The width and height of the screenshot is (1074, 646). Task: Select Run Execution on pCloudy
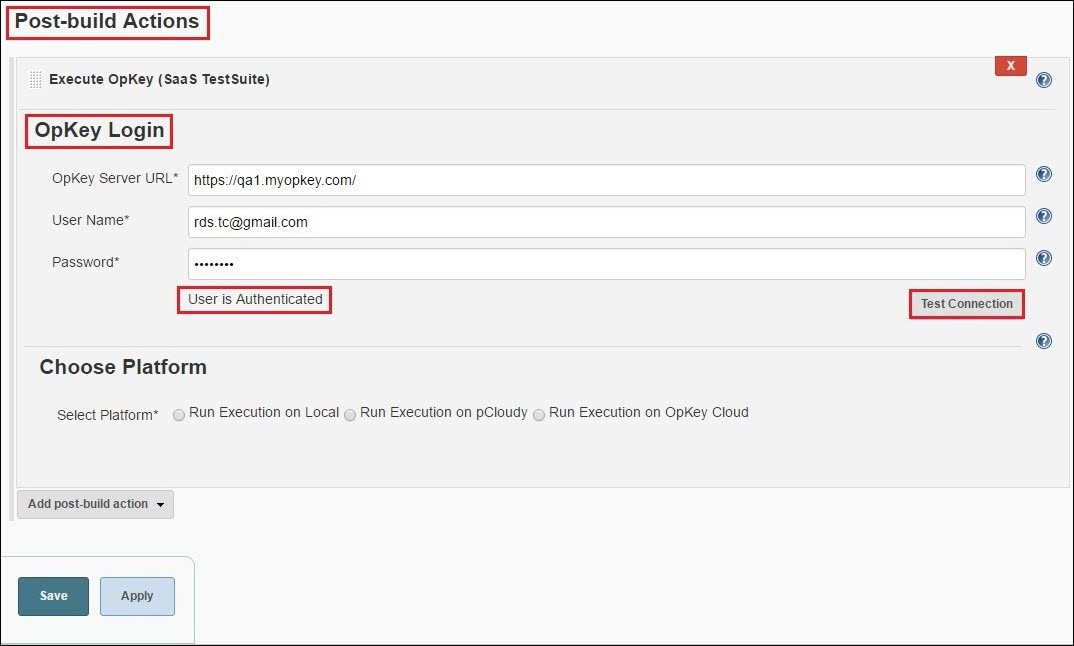(350, 415)
